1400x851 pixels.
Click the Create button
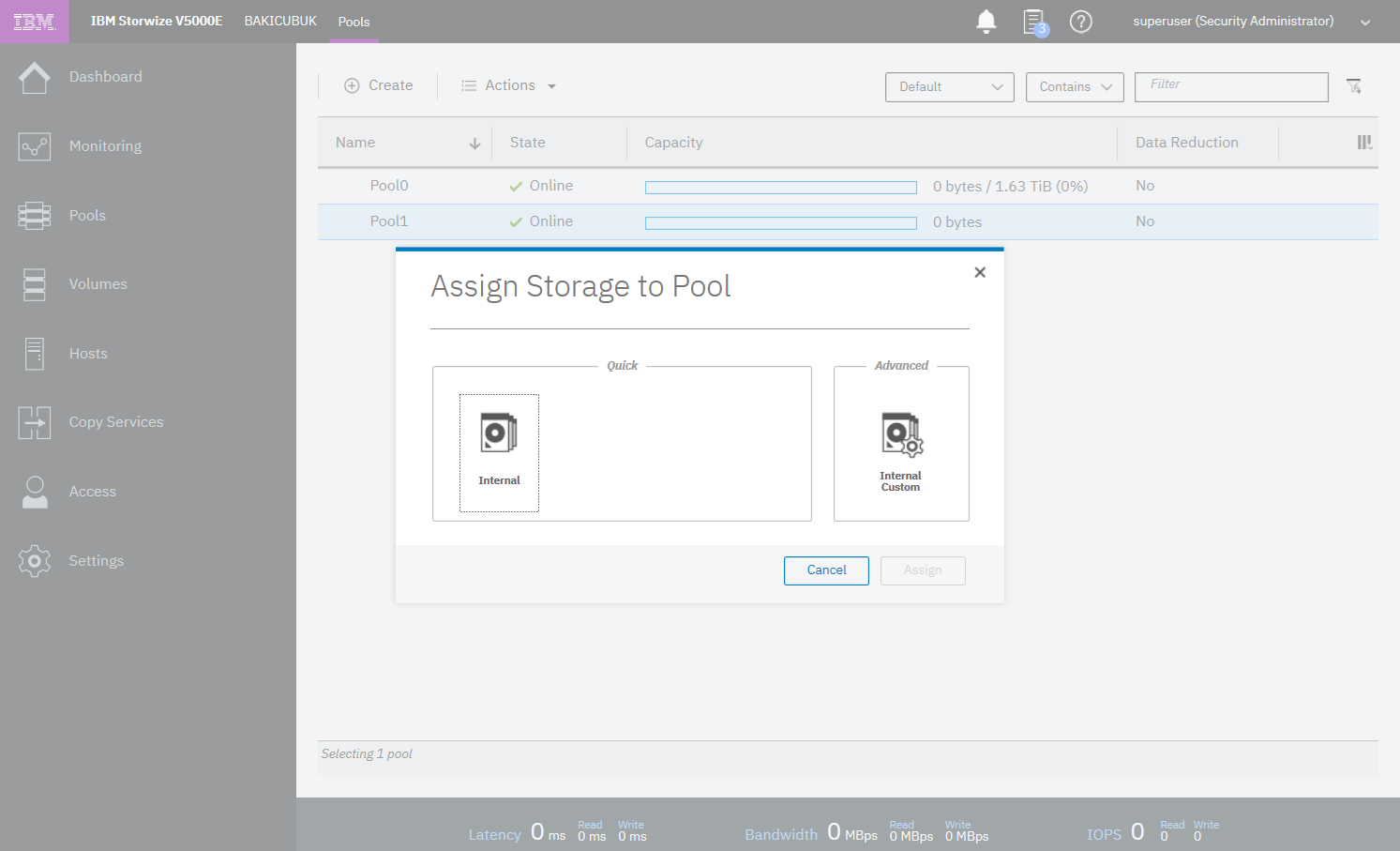(379, 85)
